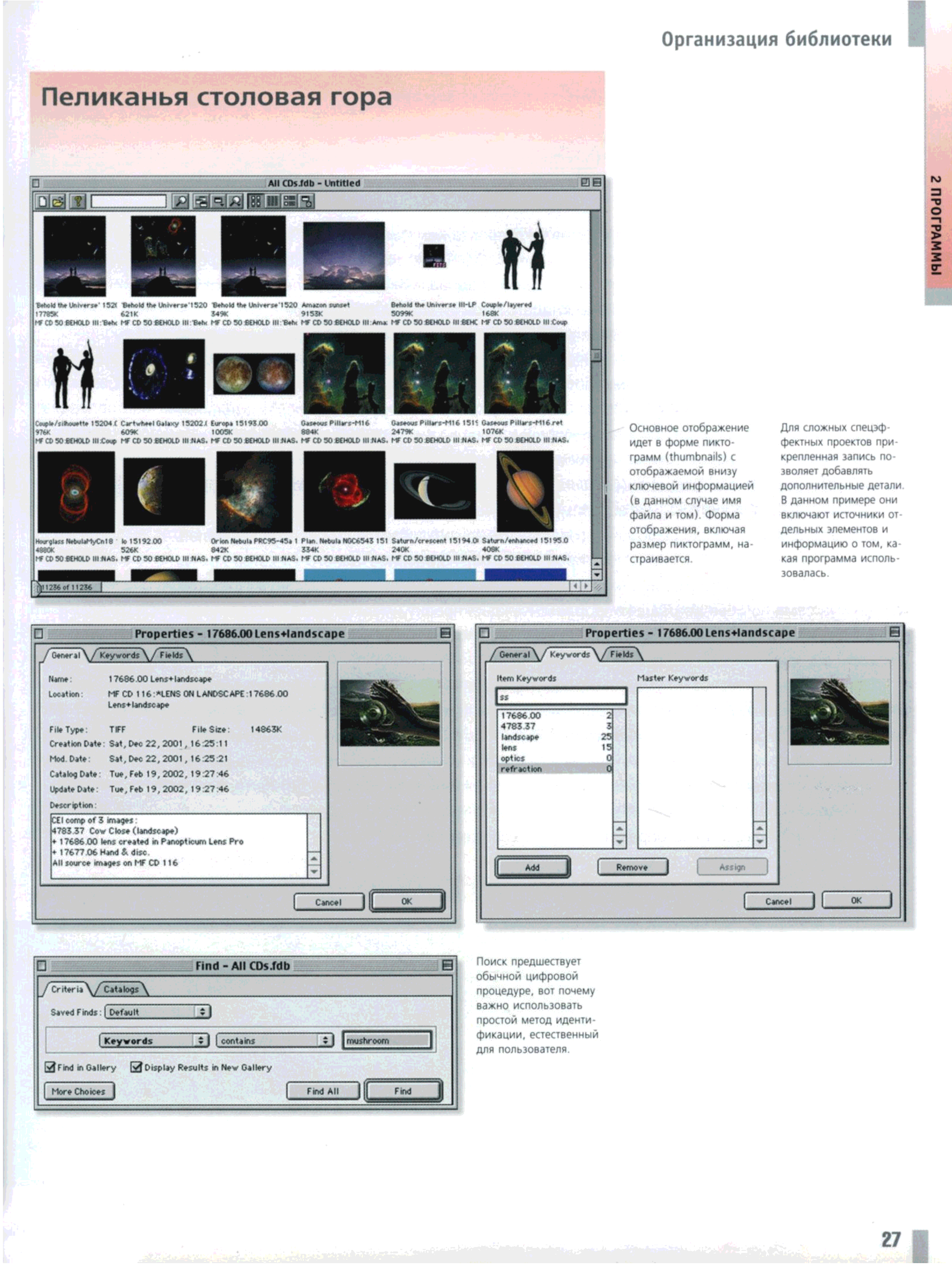Open the 'contains' condition dropdown
952x1270 pixels.
(x=275, y=1040)
